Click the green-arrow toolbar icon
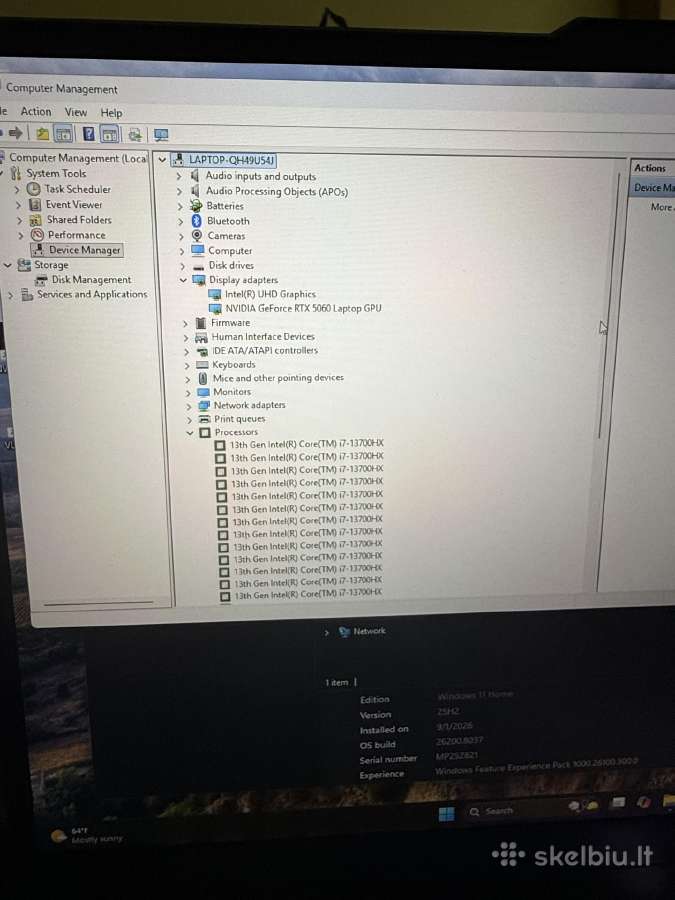The width and height of the screenshot is (675, 900). click(135, 135)
